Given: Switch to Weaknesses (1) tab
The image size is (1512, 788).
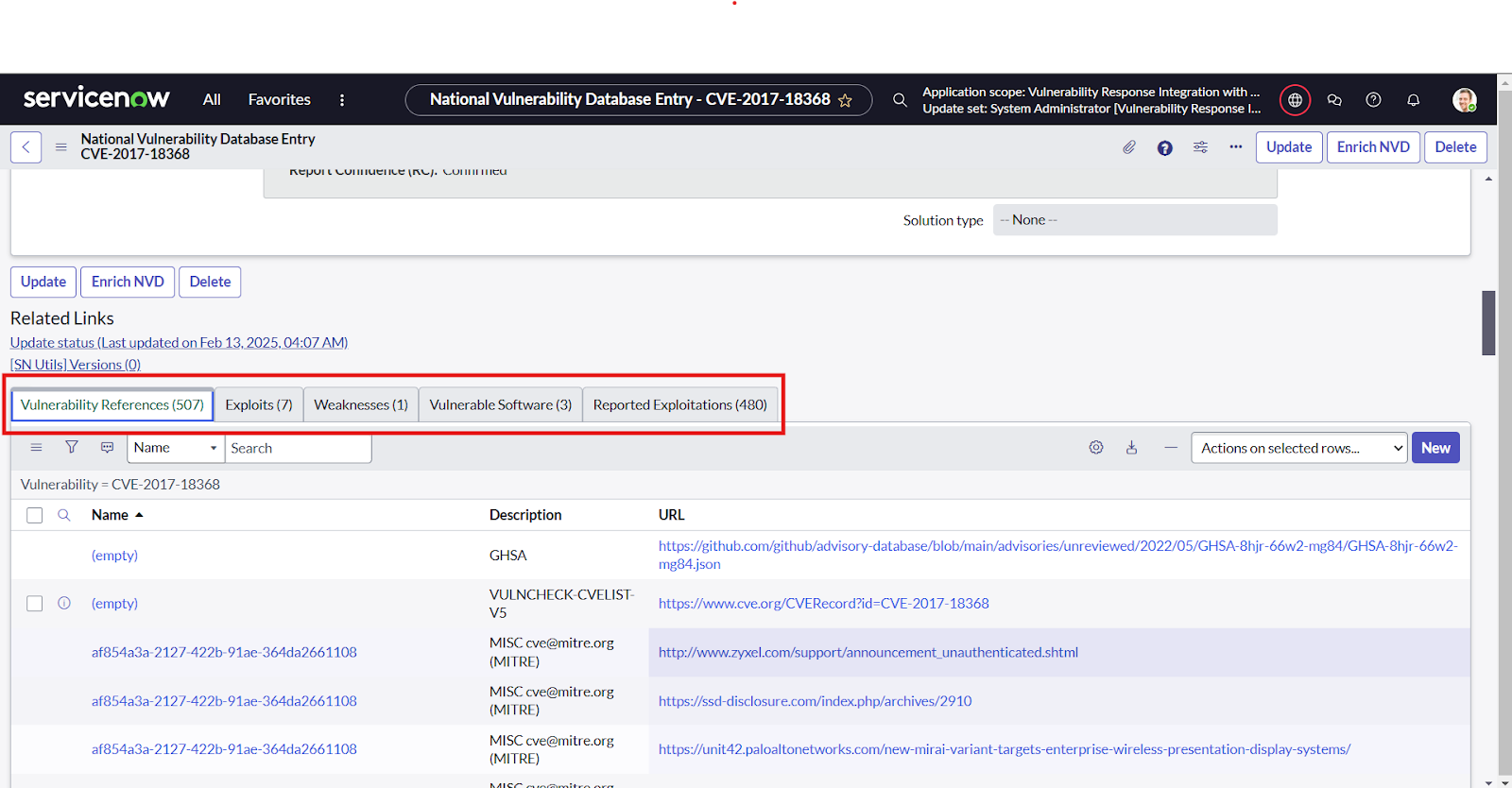Looking at the screenshot, I should pos(361,404).
